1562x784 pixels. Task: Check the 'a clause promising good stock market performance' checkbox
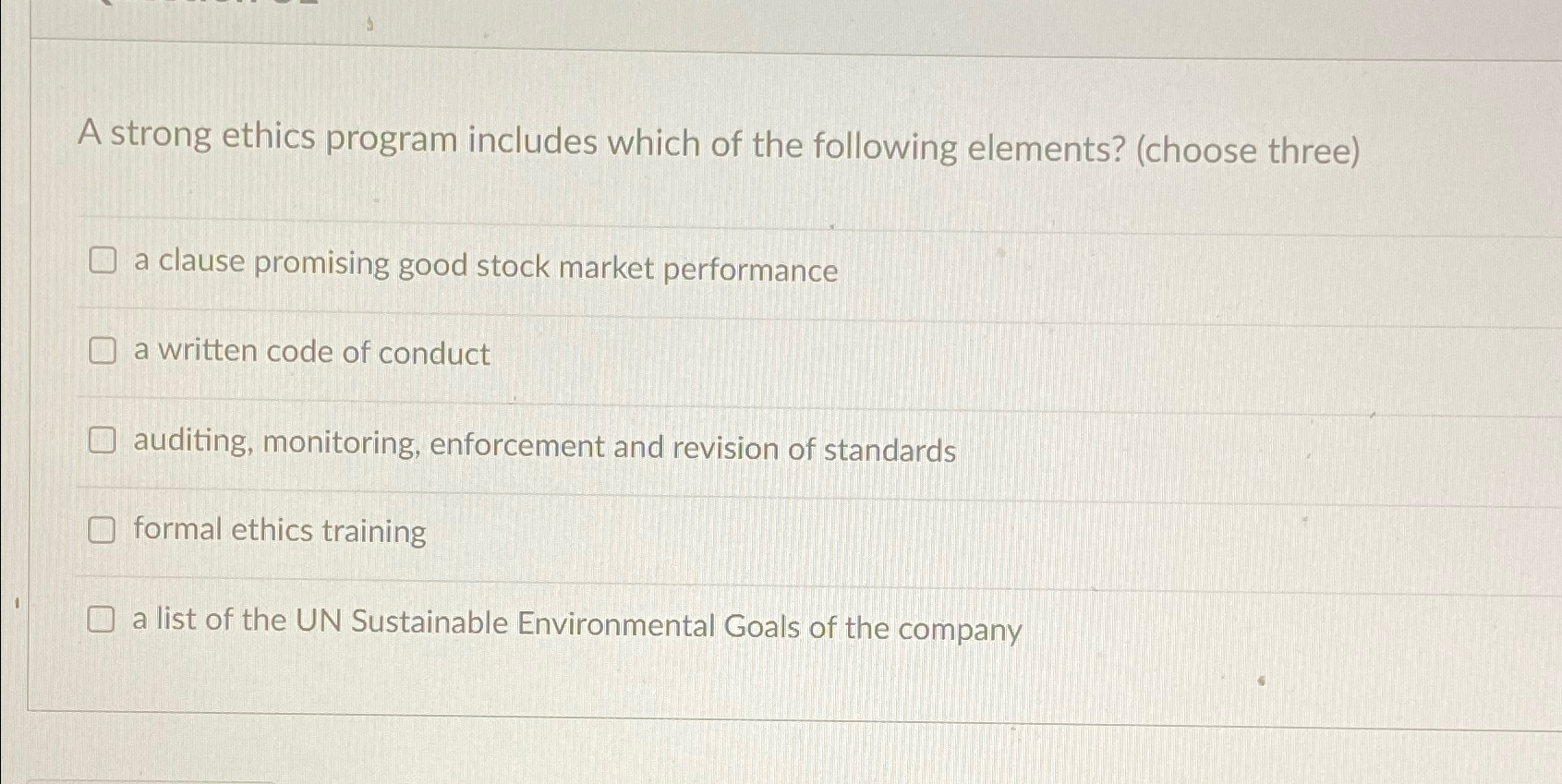click(x=103, y=261)
